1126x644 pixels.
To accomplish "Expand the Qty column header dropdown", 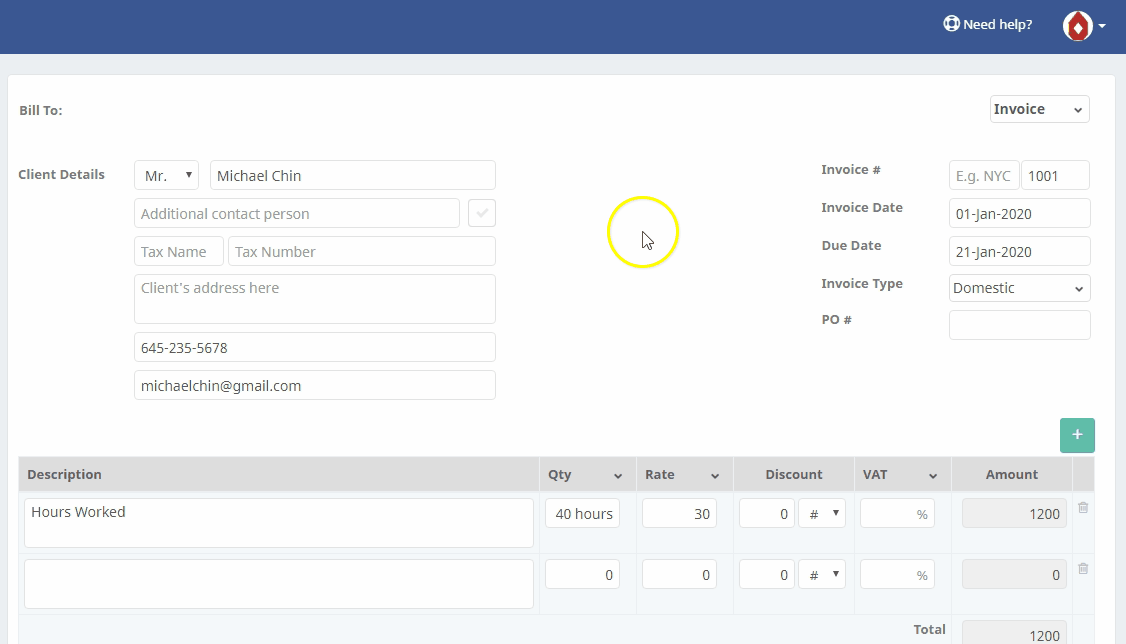I will (x=618, y=475).
